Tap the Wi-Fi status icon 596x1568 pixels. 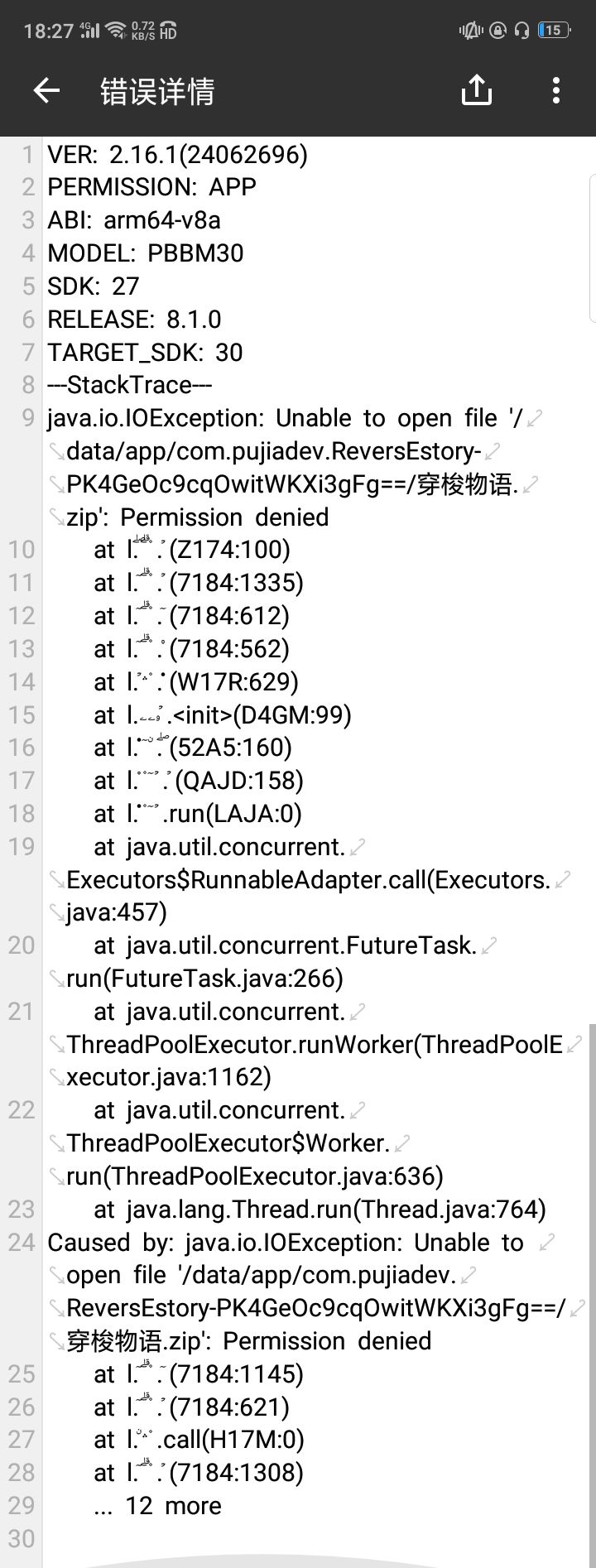pyautogui.click(x=117, y=31)
